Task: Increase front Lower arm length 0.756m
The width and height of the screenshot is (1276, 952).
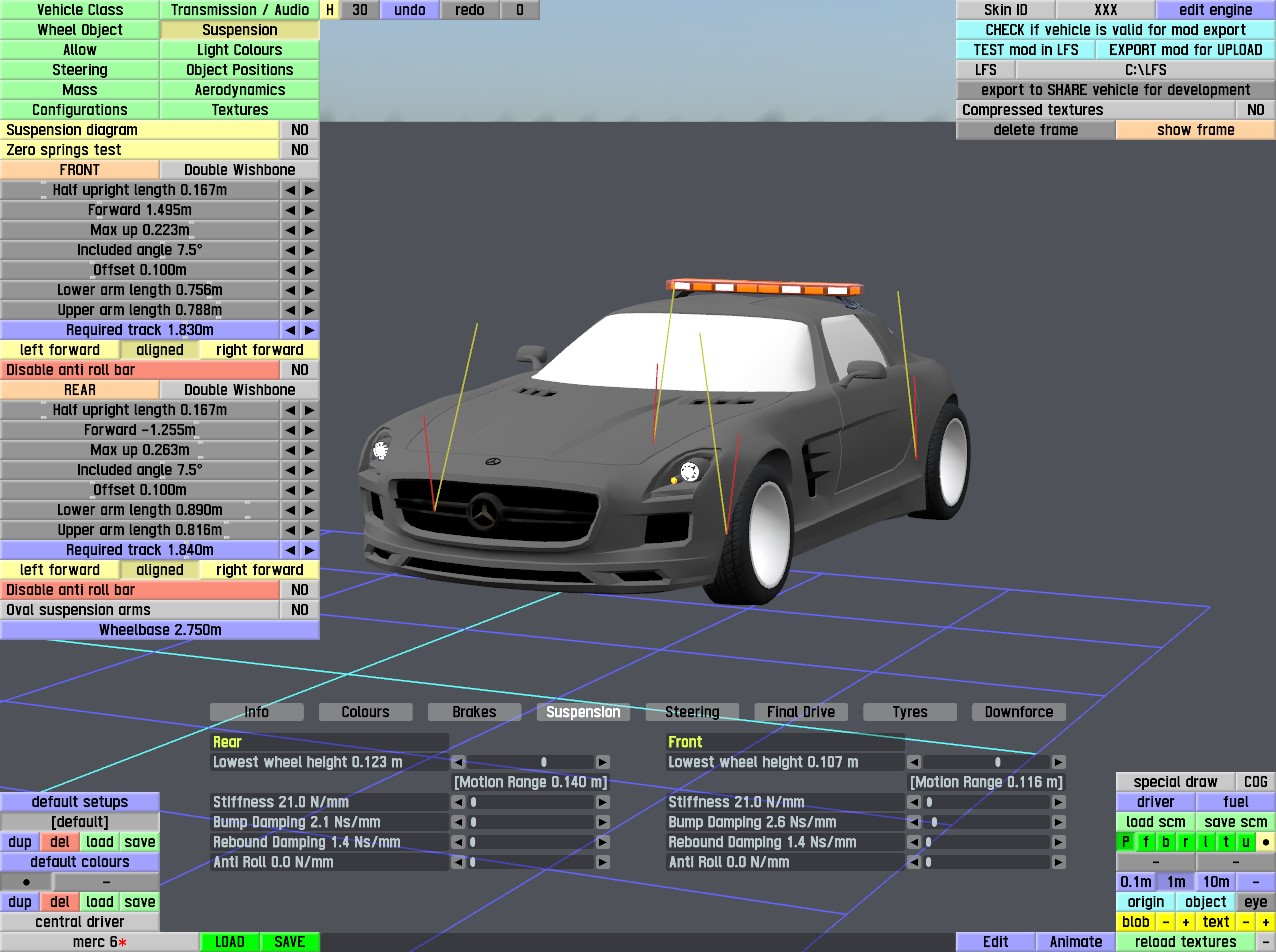Action: point(310,290)
